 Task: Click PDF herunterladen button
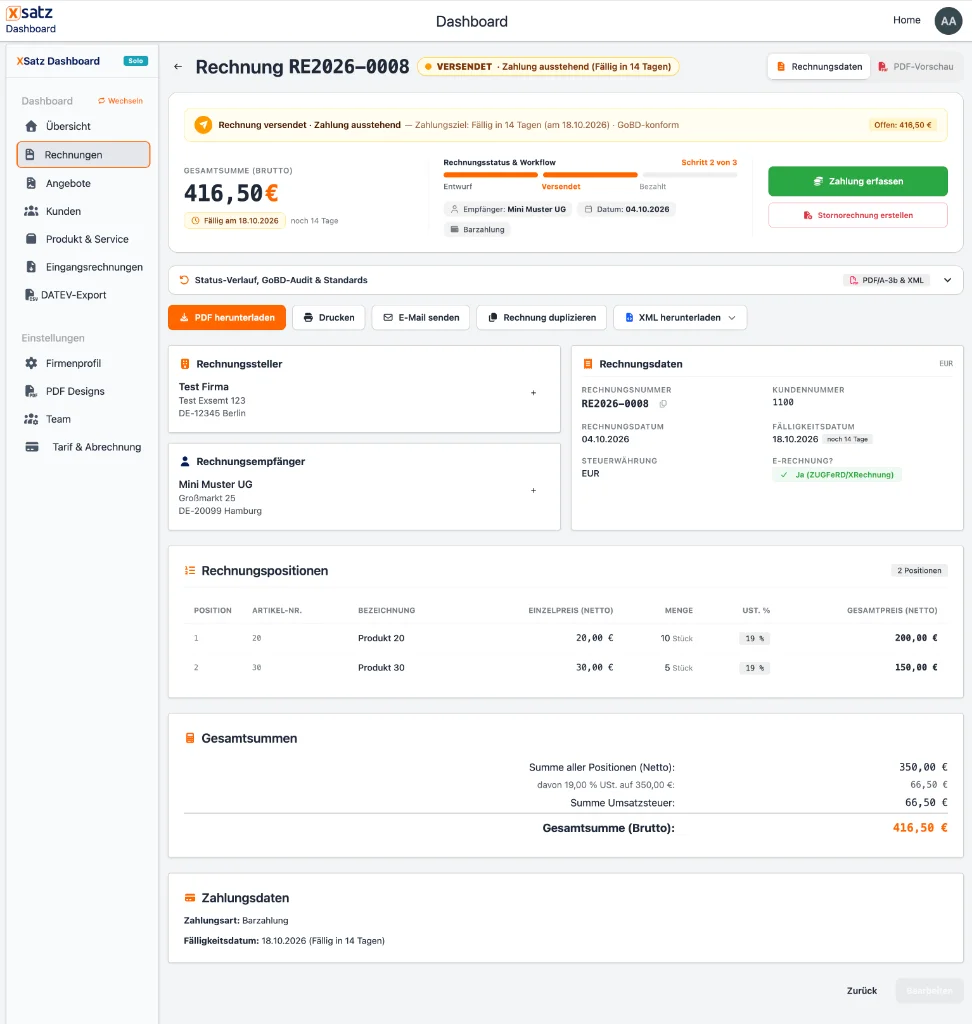pyautogui.click(x=227, y=317)
